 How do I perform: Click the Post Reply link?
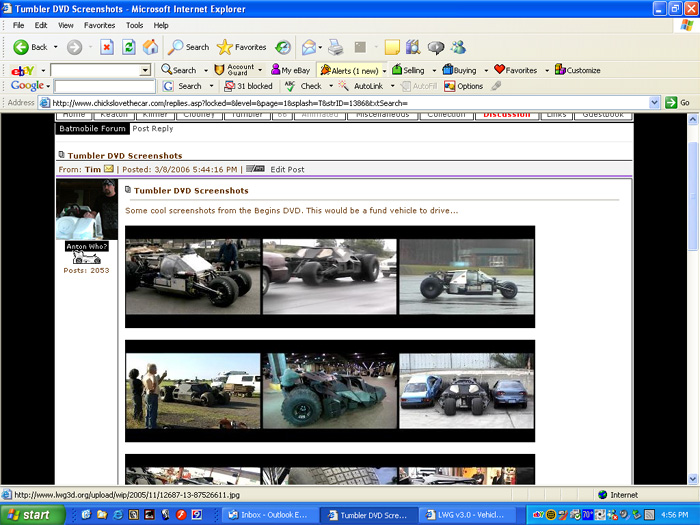pyautogui.click(x=153, y=129)
